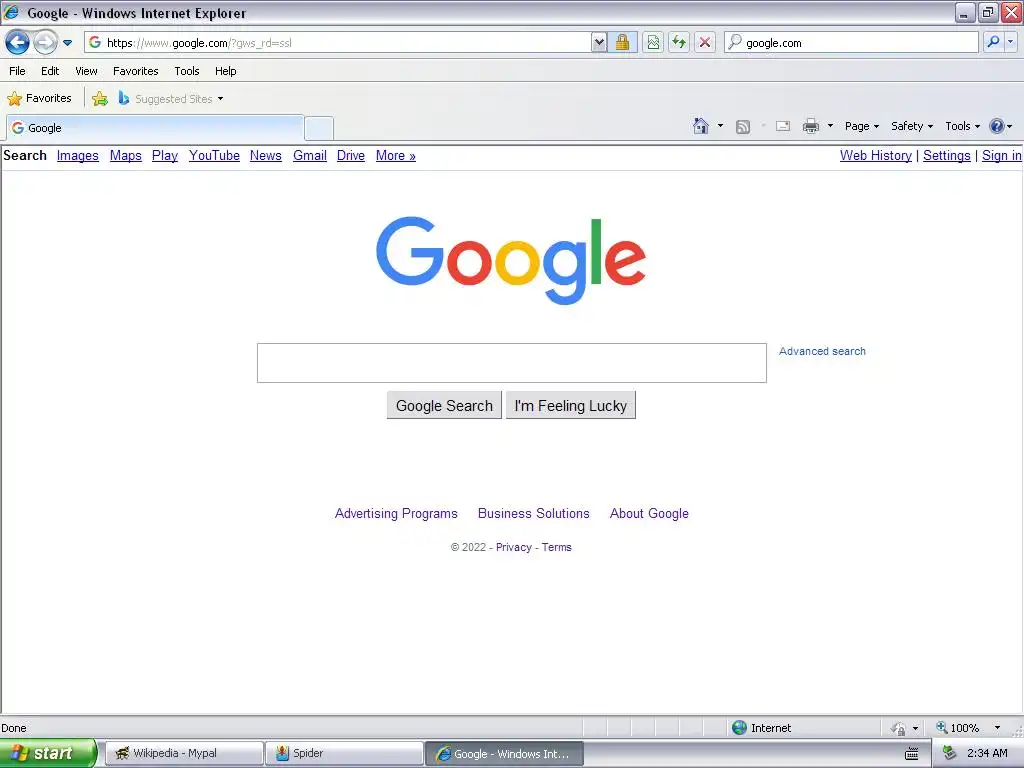Open the View menu

pos(86,71)
